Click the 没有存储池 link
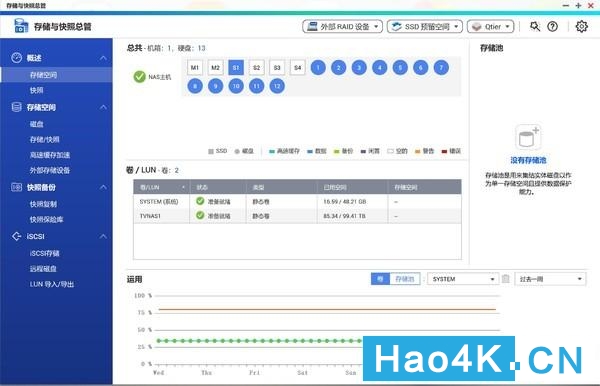The height and width of the screenshot is (386, 600). 528,160
